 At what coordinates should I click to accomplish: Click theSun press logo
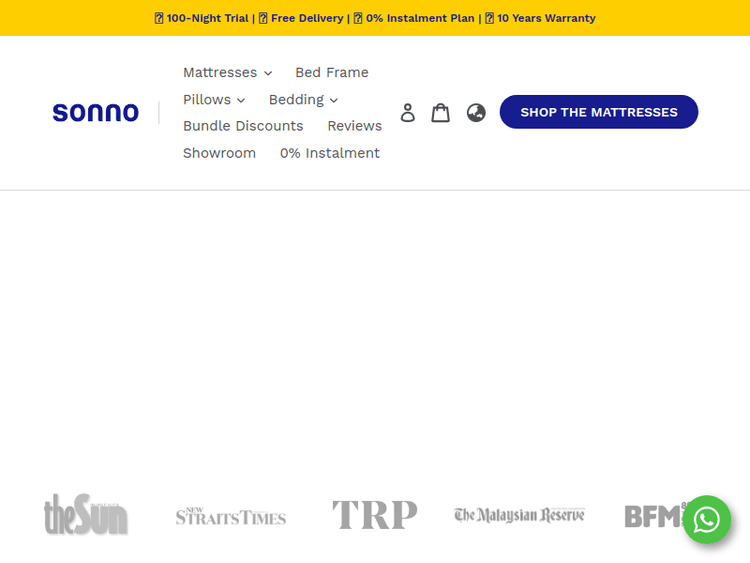86,515
